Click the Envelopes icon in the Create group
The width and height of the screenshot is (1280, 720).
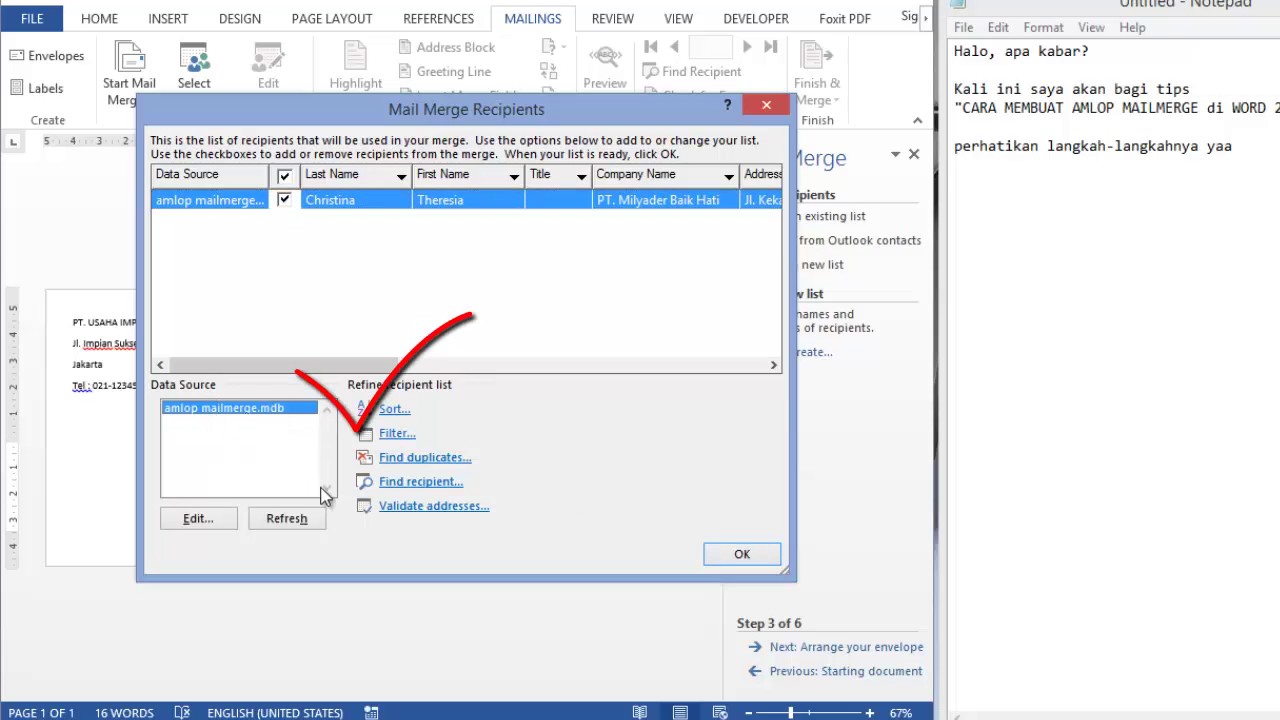click(x=17, y=56)
